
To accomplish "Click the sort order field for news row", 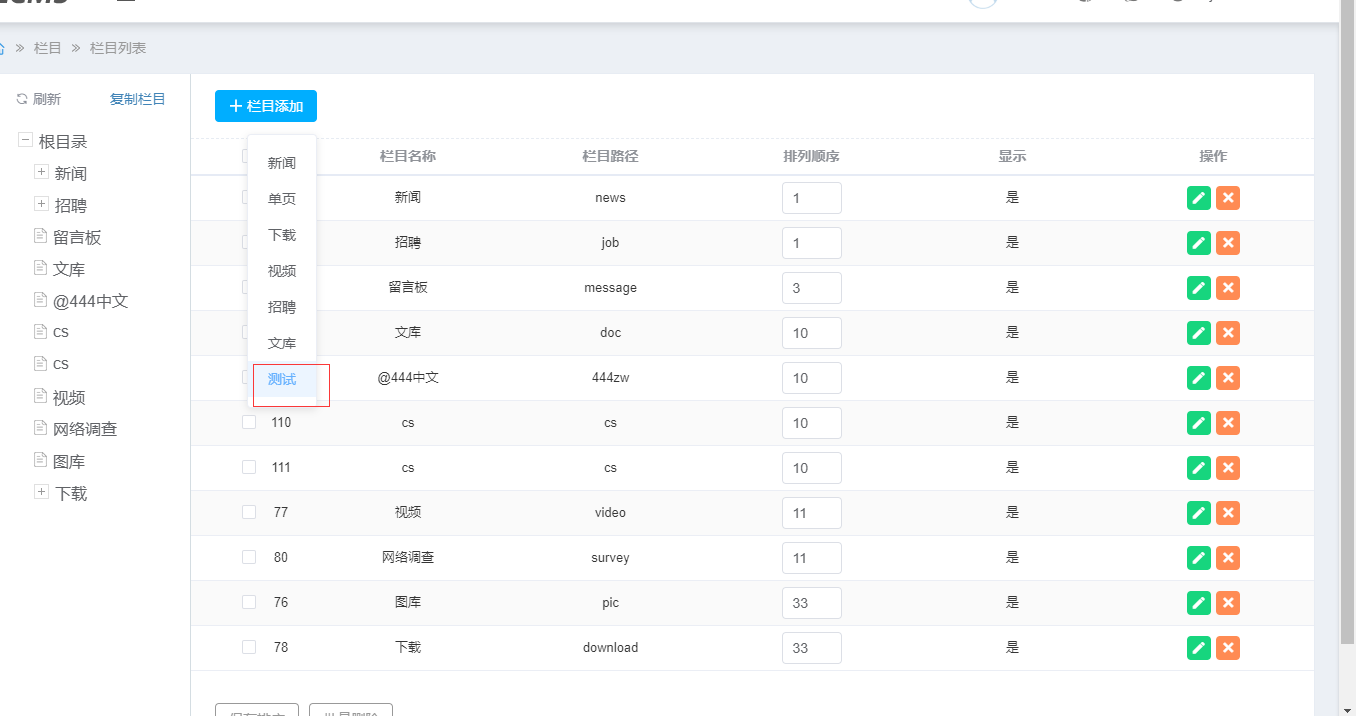I will [x=812, y=198].
